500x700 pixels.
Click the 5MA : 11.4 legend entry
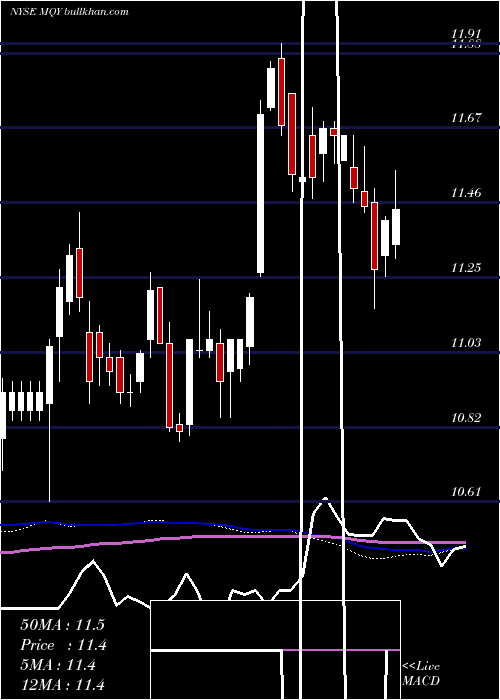point(58,665)
